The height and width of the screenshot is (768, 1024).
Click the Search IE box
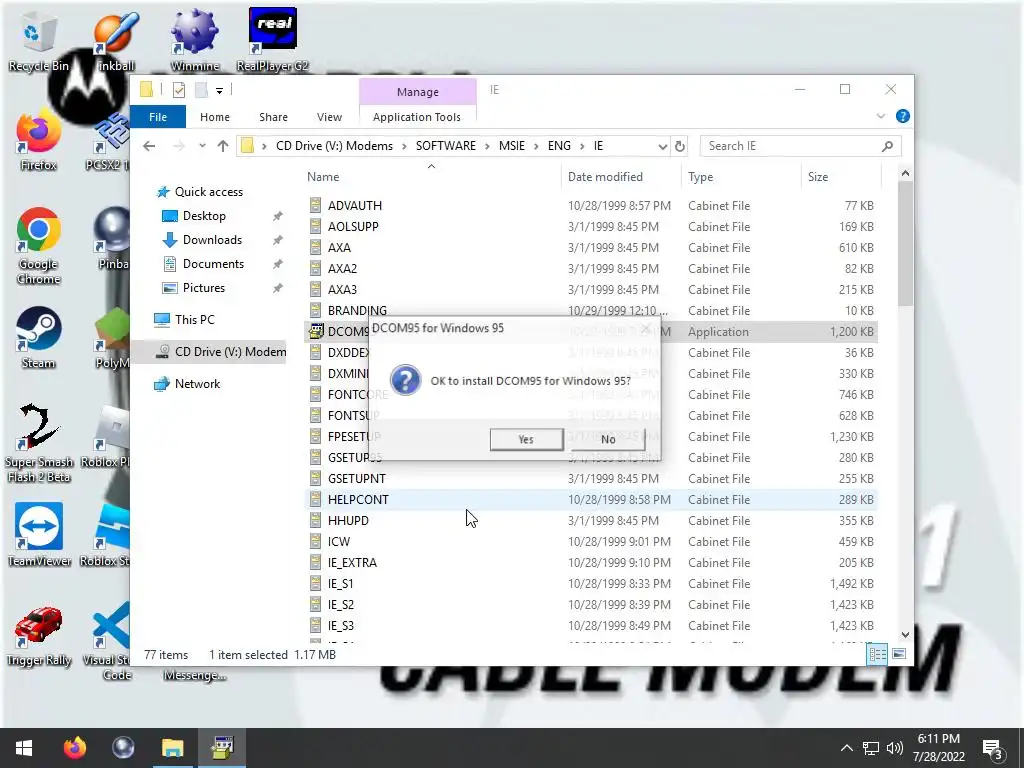[x=801, y=146]
